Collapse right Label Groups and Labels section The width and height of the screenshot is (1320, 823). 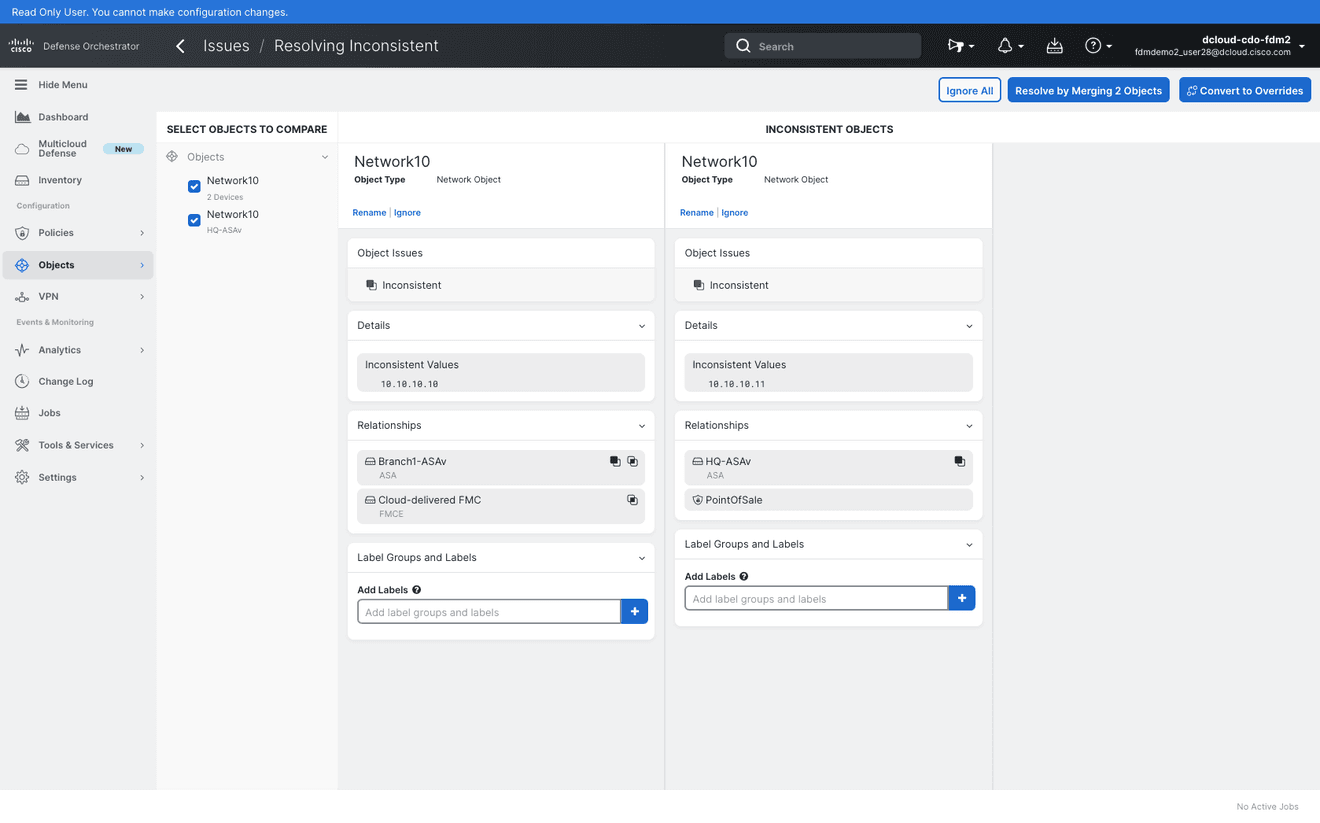click(969, 545)
